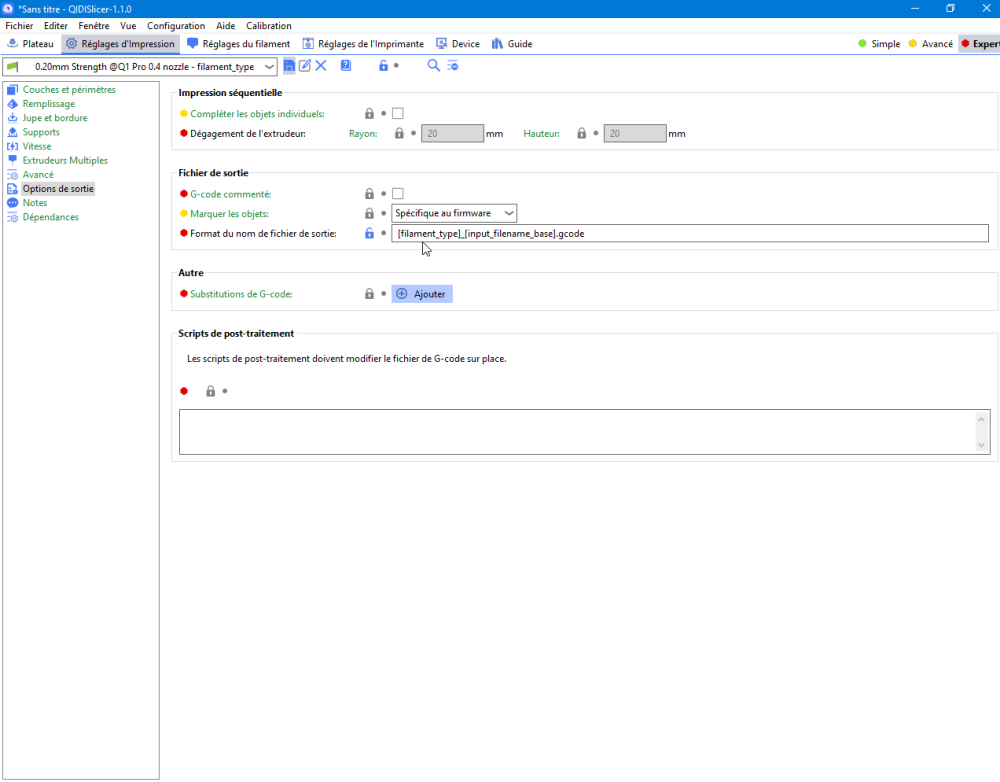The width and height of the screenshot is (1000, 782).
Task: Click blue unlocked padlock for output filename format
Action: coord(369,233)
